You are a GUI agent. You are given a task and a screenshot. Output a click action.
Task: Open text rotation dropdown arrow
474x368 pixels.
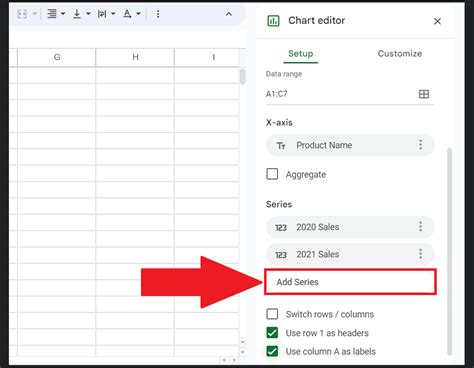pos(138,14)
